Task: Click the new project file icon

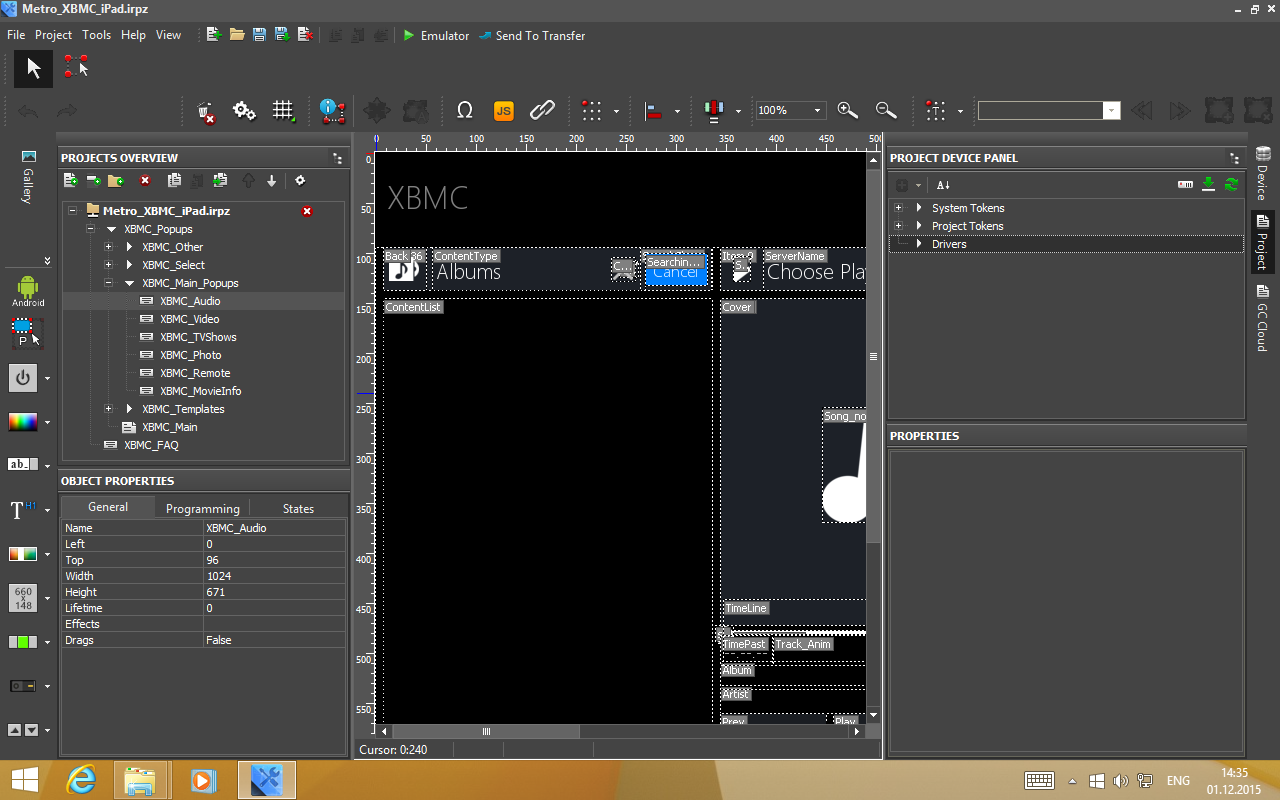Action: (x=214, y=35)
